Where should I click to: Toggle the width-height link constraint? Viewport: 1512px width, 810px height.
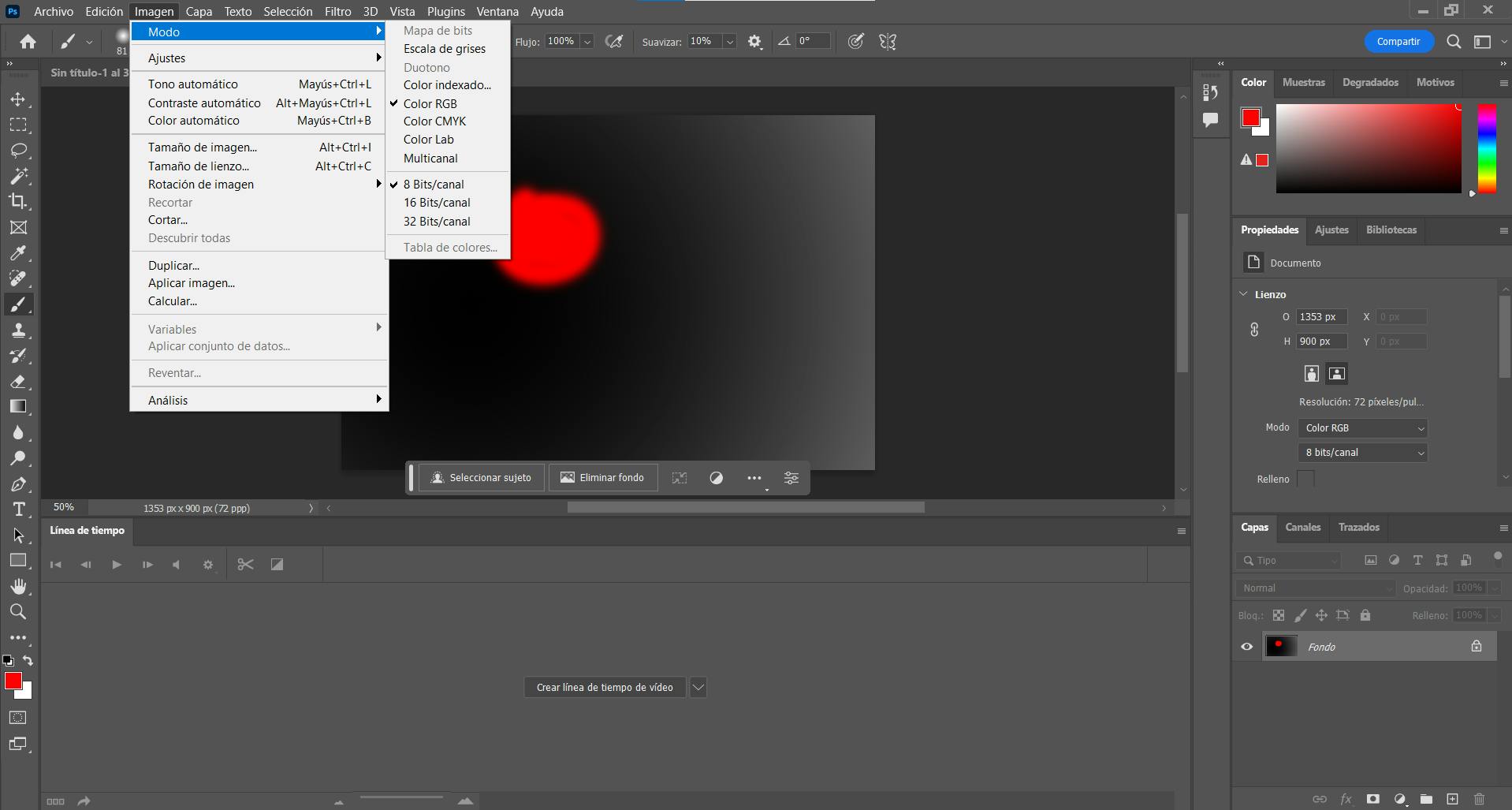[1254, 330]
